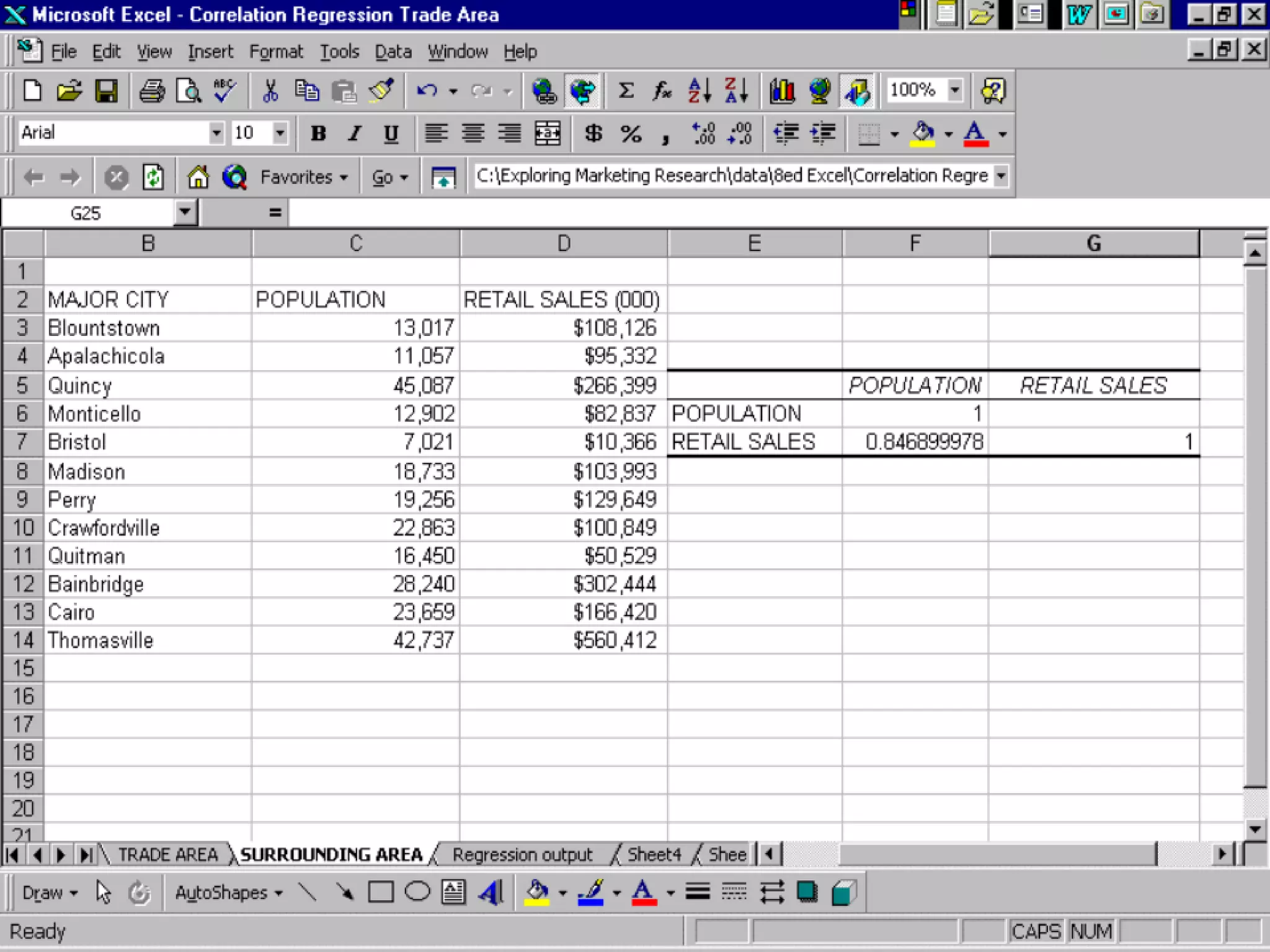Open the Data menu
1270x952 pixels.
click(x=393, y=52)
